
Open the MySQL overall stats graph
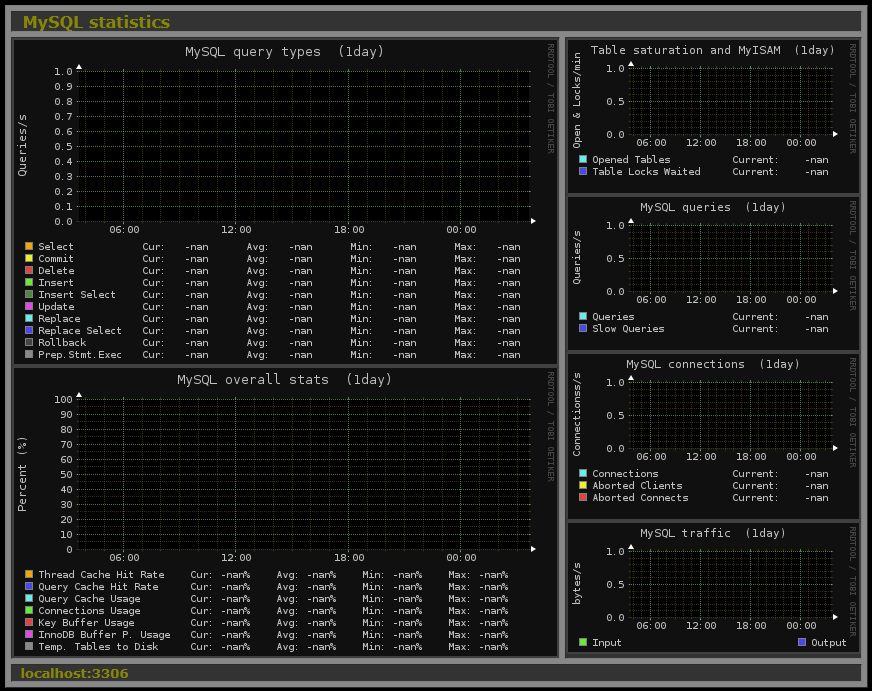click(285, 511)
